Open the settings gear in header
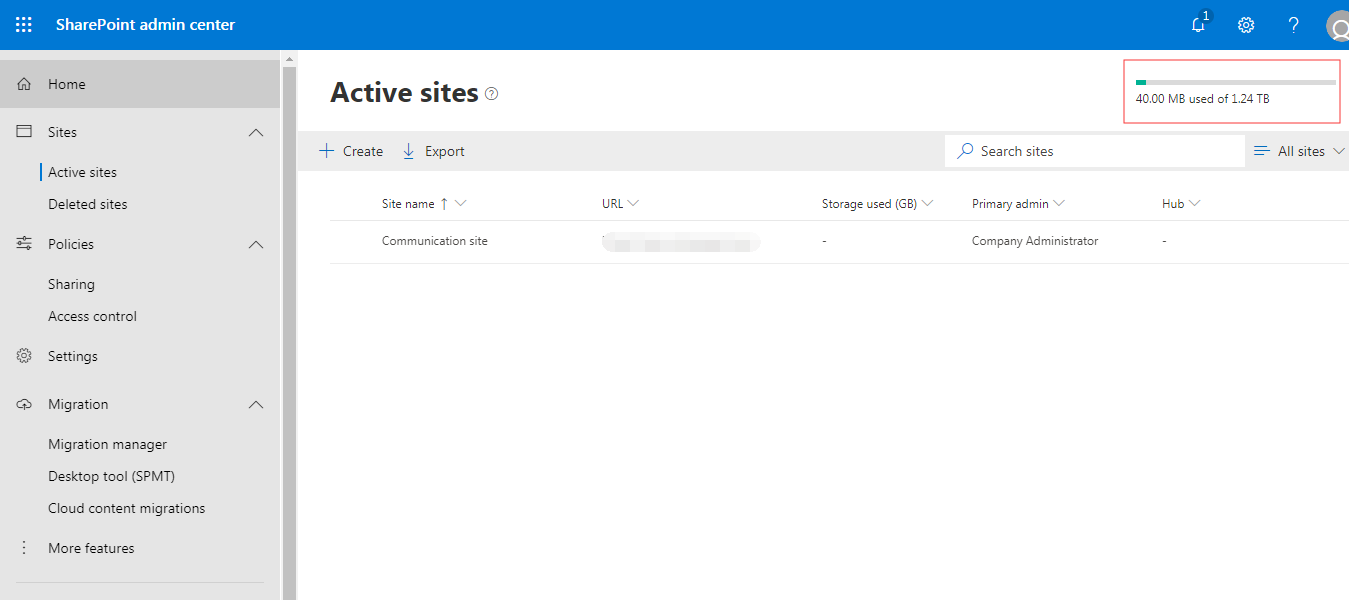Viewport: 1349px width, 600px height. (1246, 25)
